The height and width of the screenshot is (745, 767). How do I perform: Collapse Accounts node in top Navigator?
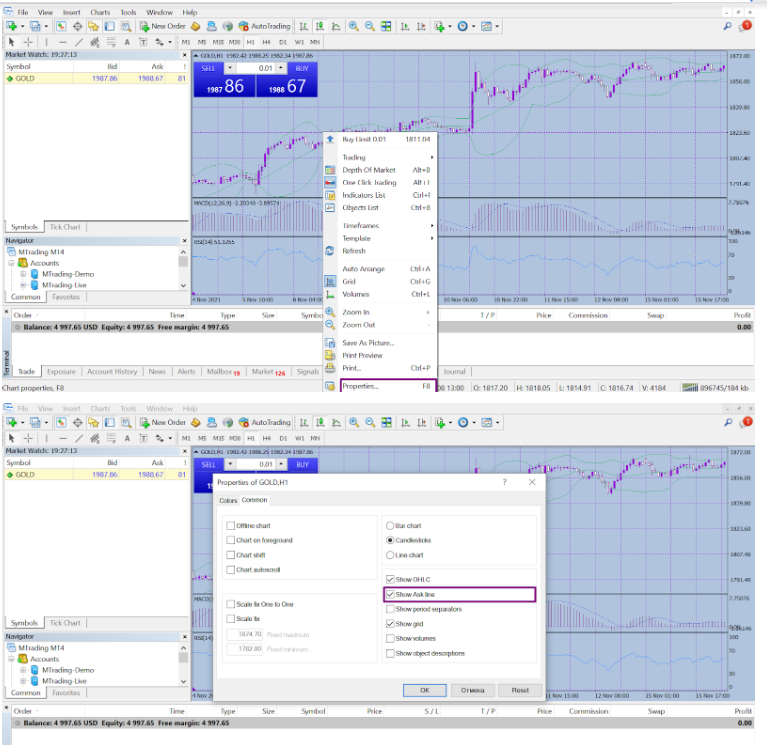click(x=11, y=263)
